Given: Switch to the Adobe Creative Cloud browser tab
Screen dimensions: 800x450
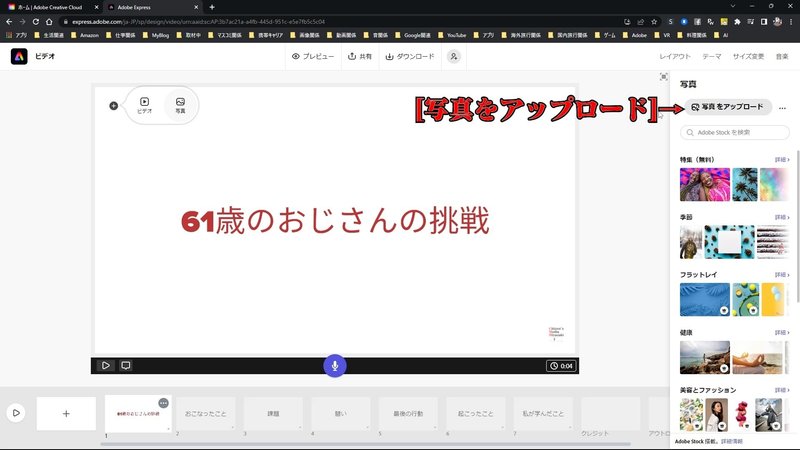Looking at the screenshot, I should click(51, 7).
